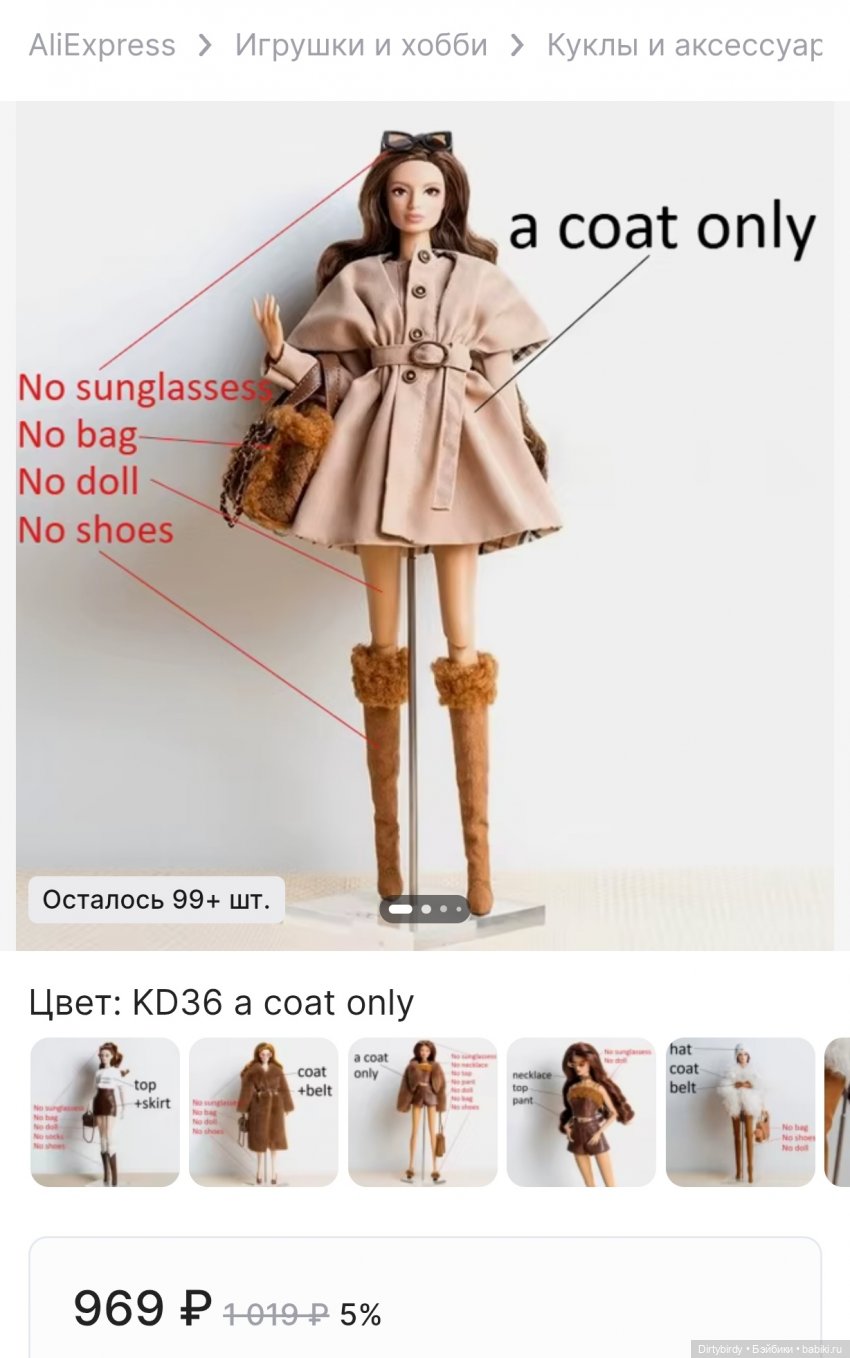Click the Осталось 99+ шт. stock badge
The width and height of the screenshot is (850, 1358).
[x=156, y=899]
